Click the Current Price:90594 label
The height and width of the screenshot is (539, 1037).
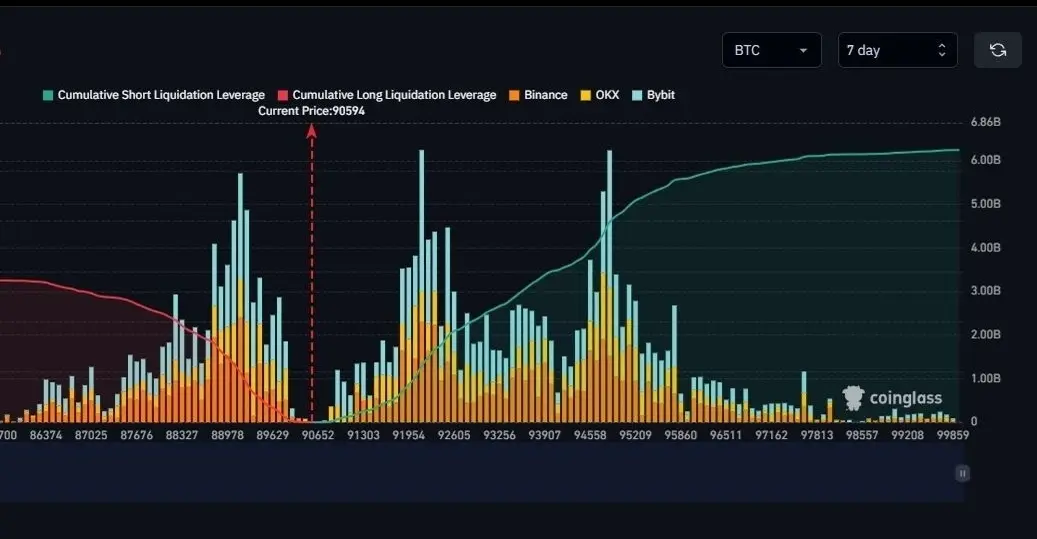coord(311,111)
